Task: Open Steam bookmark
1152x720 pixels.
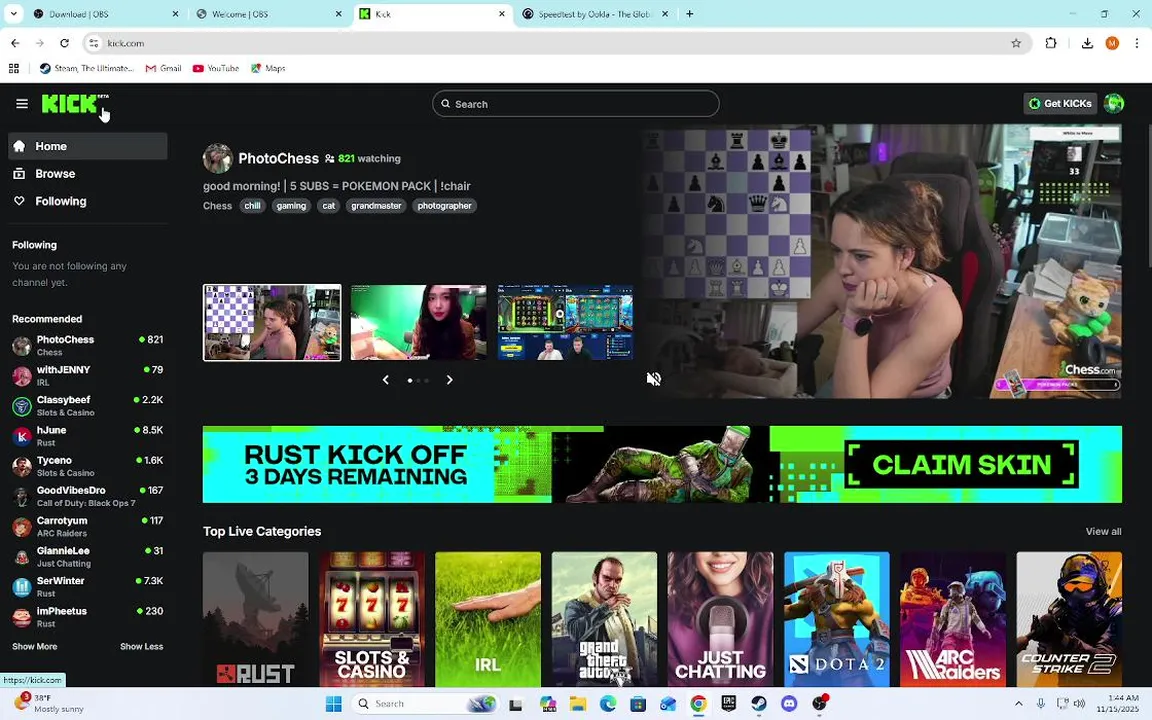Action: (x=87, y=68)
